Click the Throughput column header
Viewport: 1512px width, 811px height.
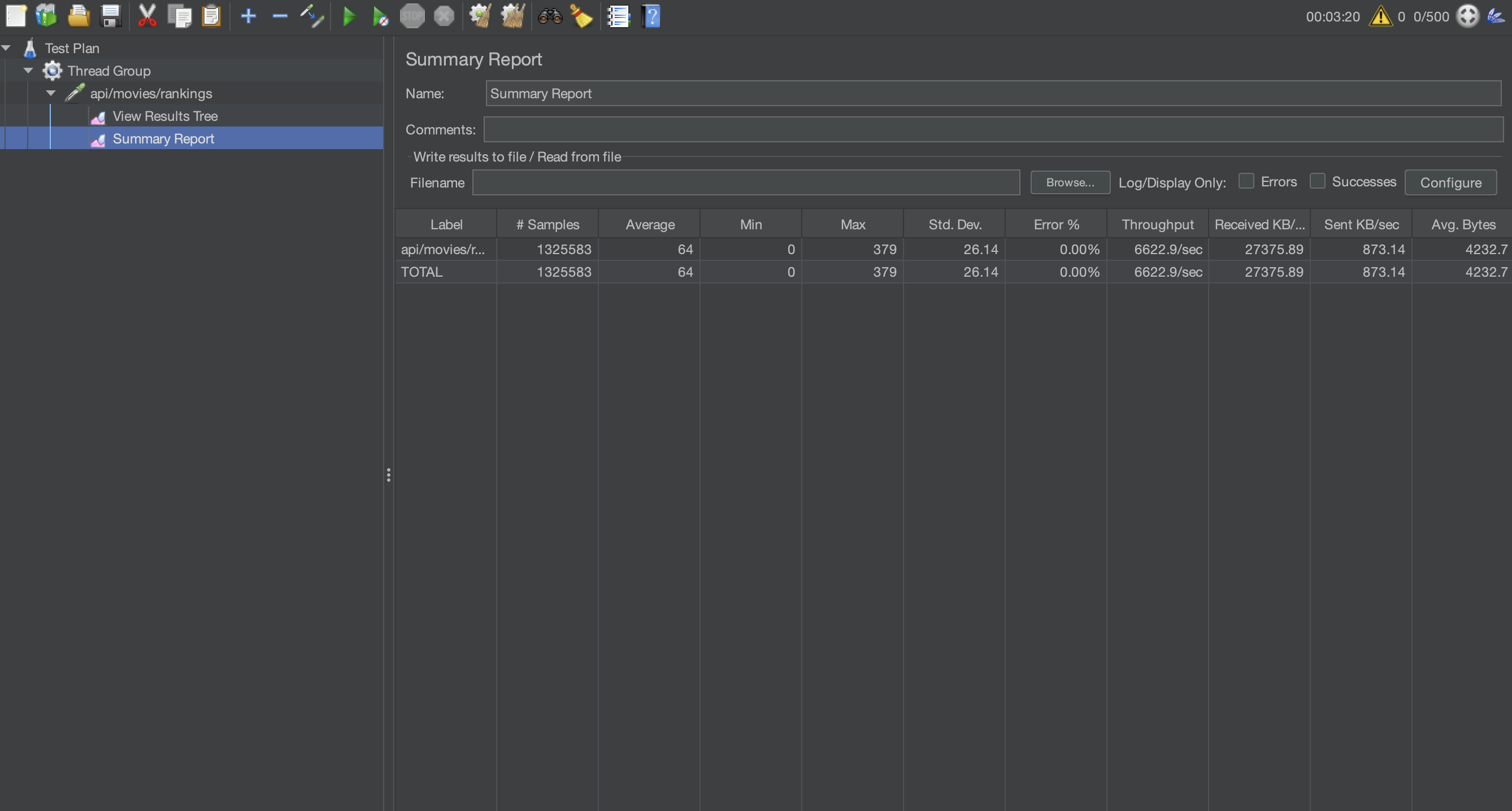[1157, 224]
